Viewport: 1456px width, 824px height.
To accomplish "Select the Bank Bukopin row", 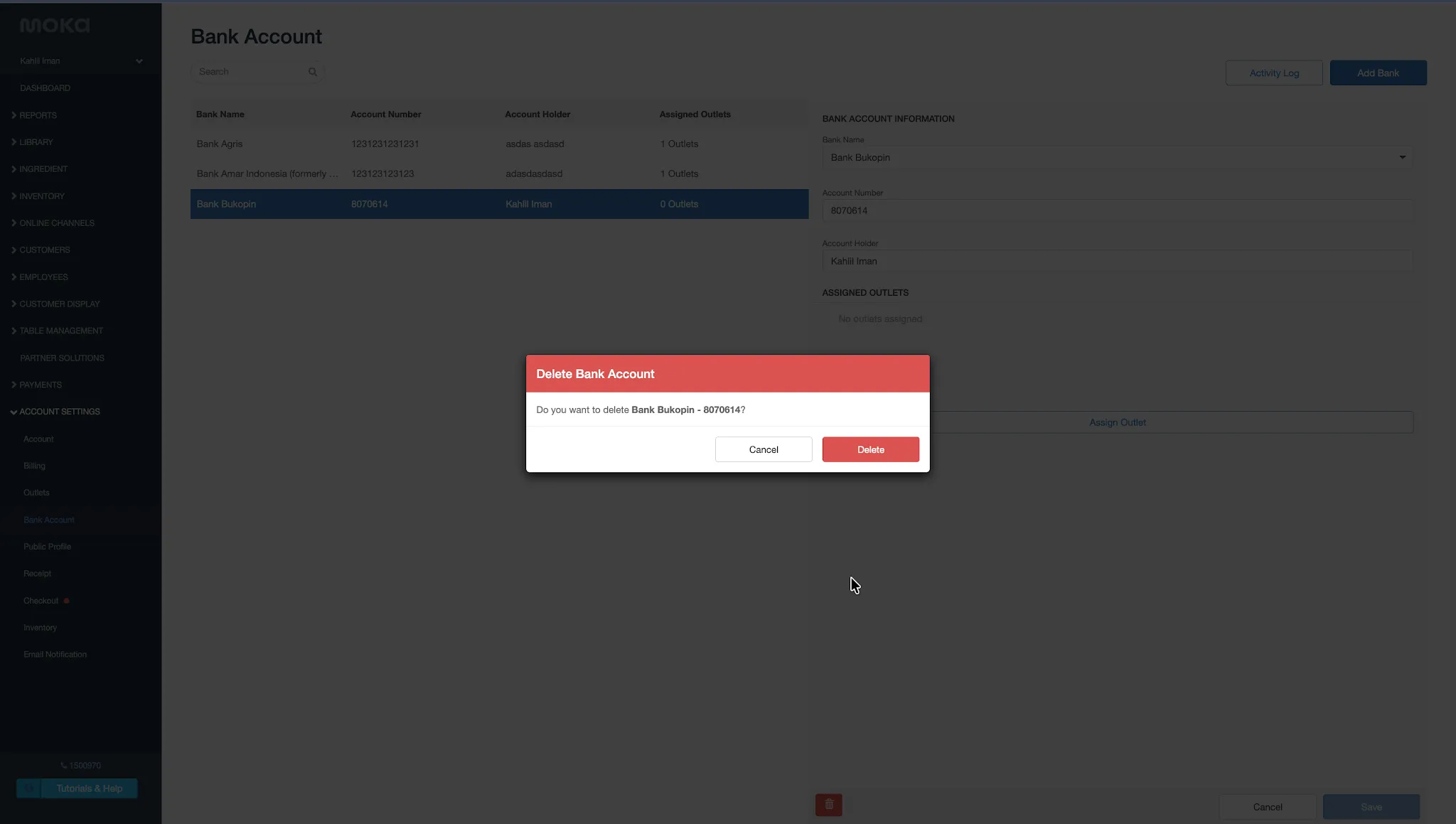I will coord(499,204).
